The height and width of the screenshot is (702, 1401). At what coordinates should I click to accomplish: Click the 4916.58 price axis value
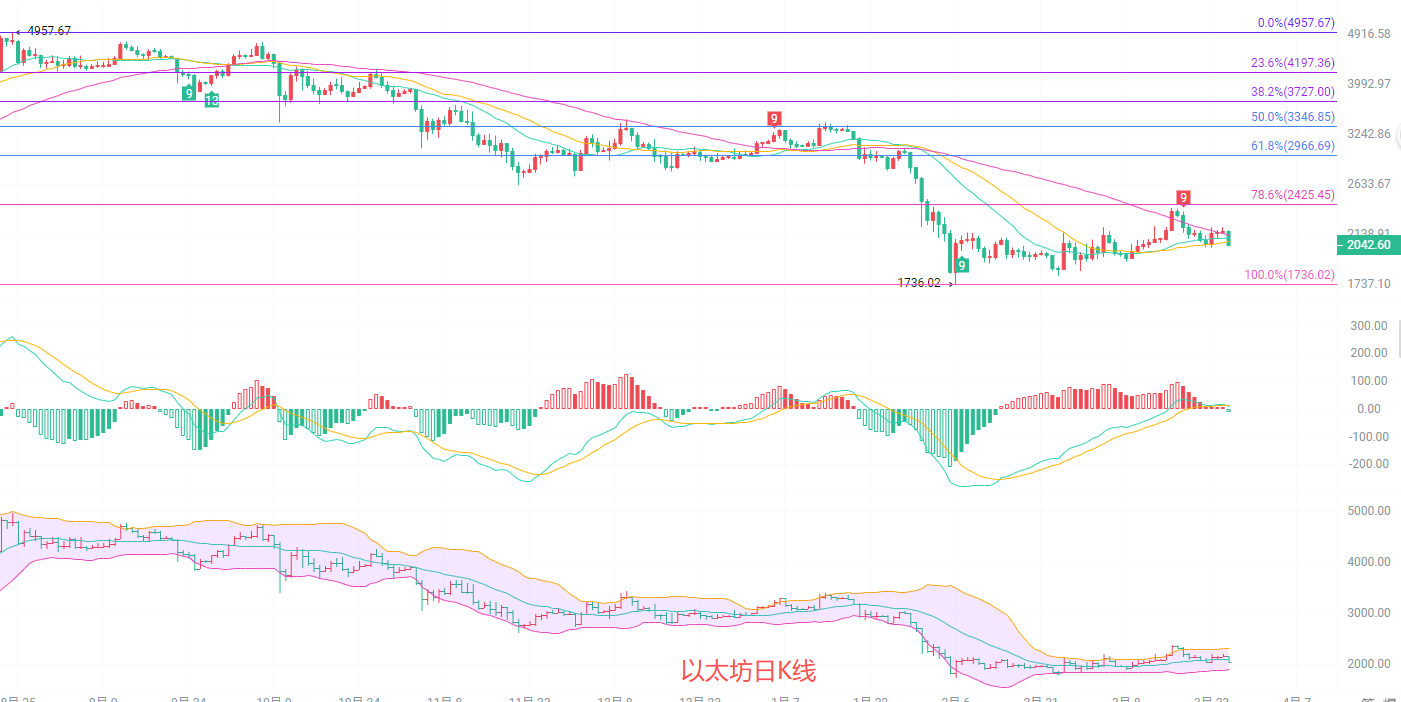pos(1368,34)
